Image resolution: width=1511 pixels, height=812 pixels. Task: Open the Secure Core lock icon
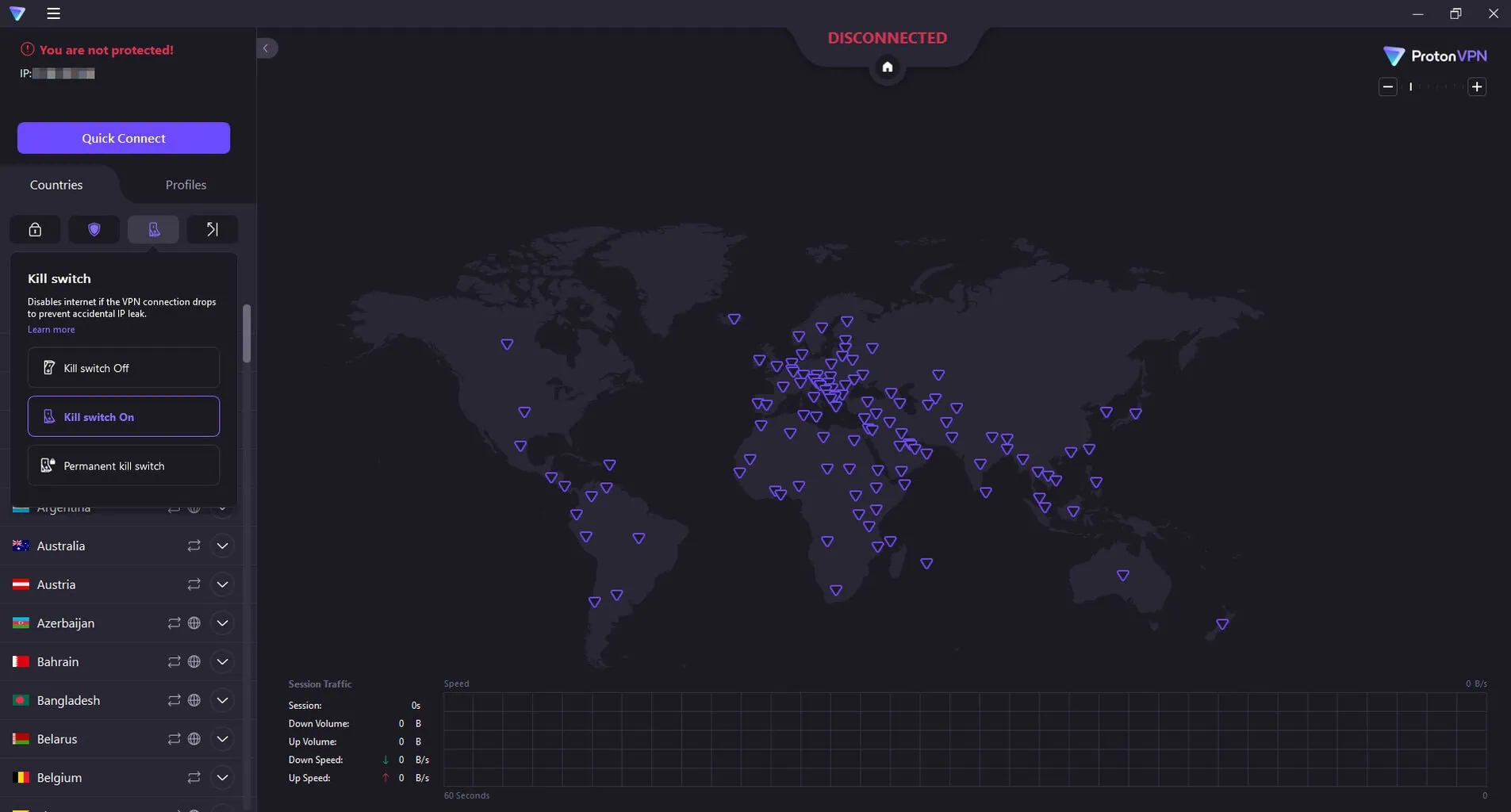35,230
